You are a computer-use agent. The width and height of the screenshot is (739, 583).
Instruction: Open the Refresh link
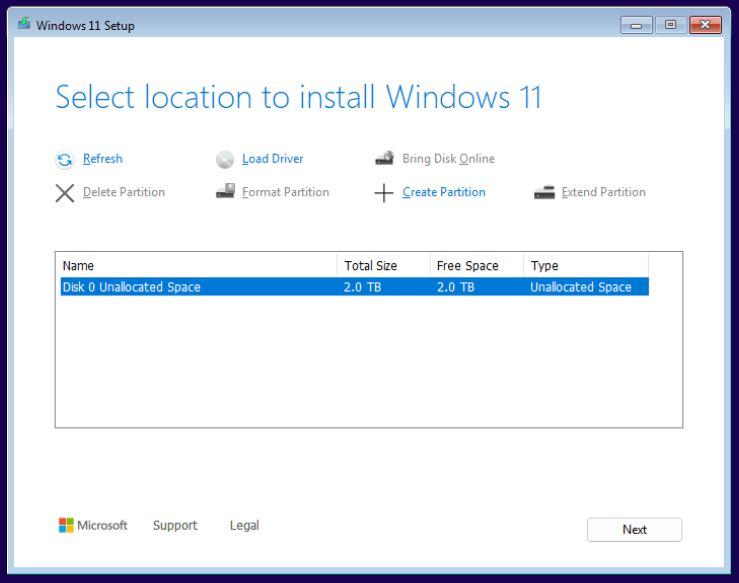click(103, 159)
